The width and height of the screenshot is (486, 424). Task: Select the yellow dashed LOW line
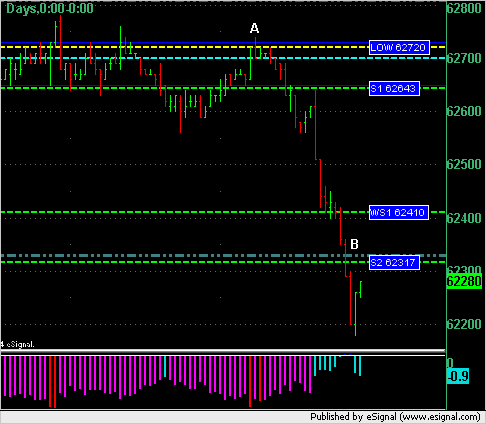pos(184,47)
